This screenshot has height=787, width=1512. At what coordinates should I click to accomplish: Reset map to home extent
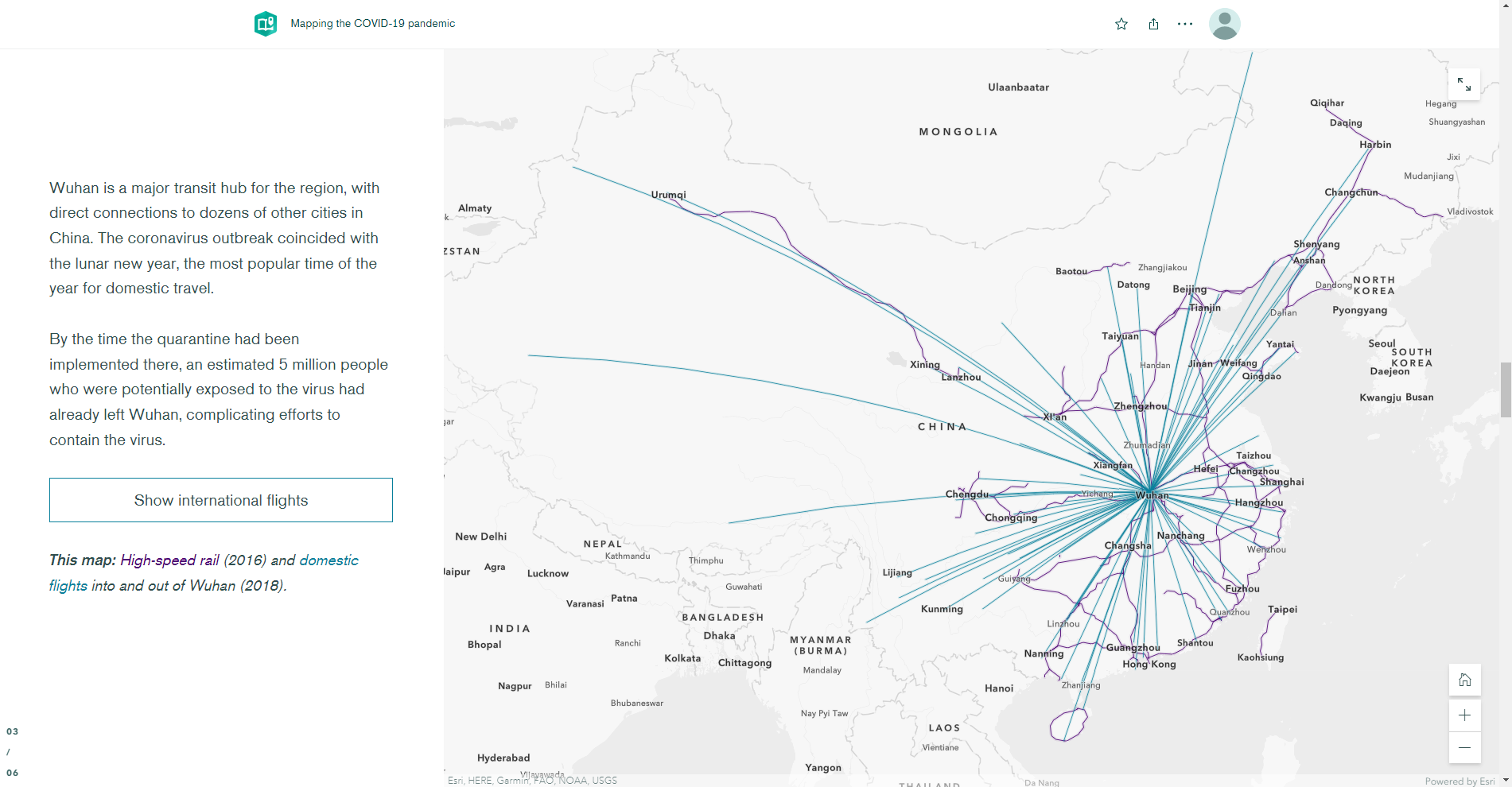1465,680
